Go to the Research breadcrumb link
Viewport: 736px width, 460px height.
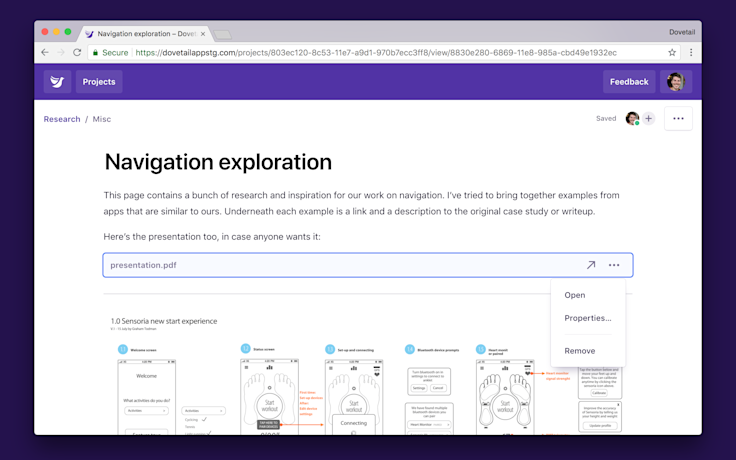pyautogui.click(x=62, y=119)
